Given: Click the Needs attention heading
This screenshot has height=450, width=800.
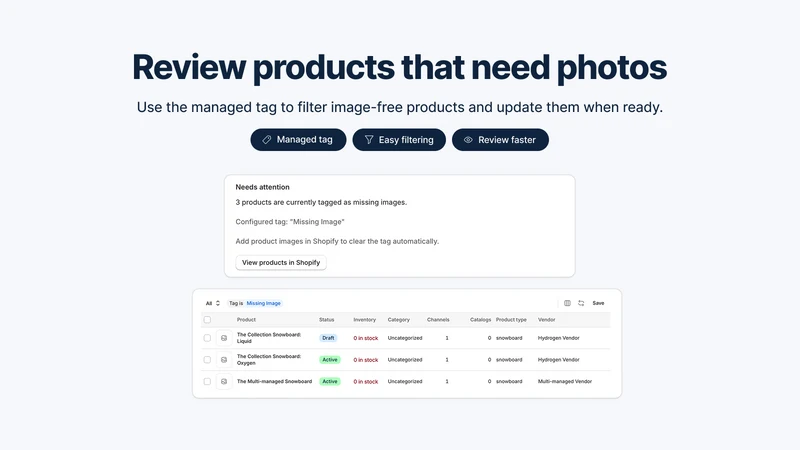Looking at the screenshot, I should click(262, 187).
